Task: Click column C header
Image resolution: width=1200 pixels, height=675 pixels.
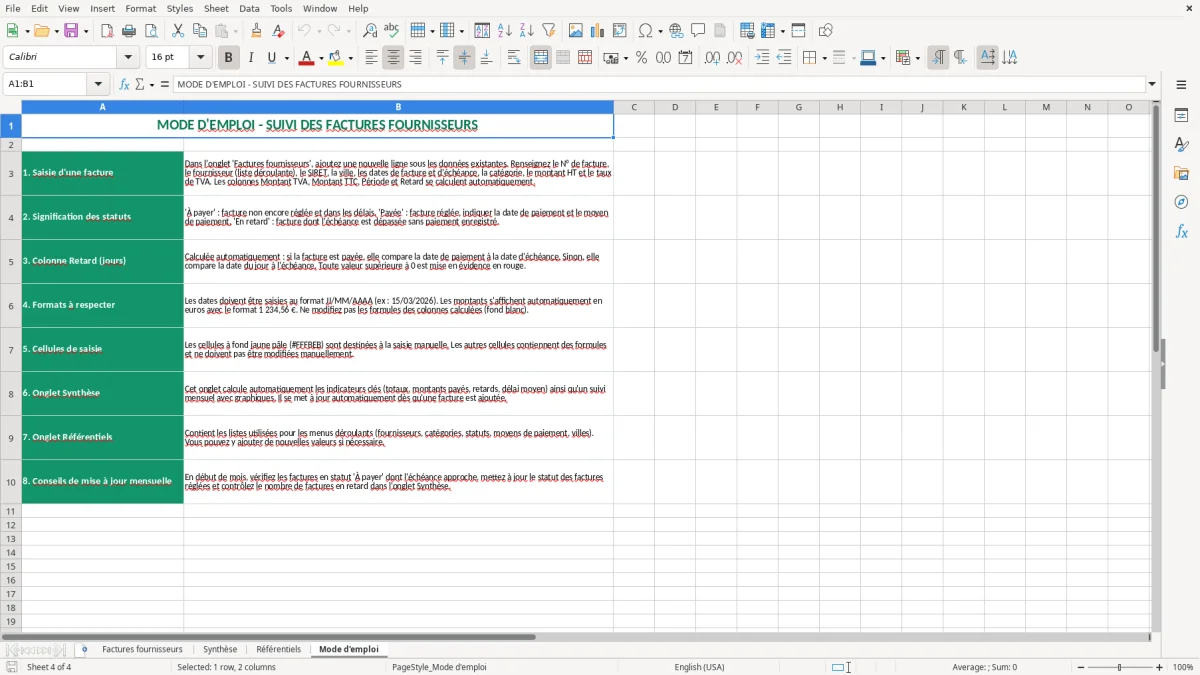Action: [634, 107]
